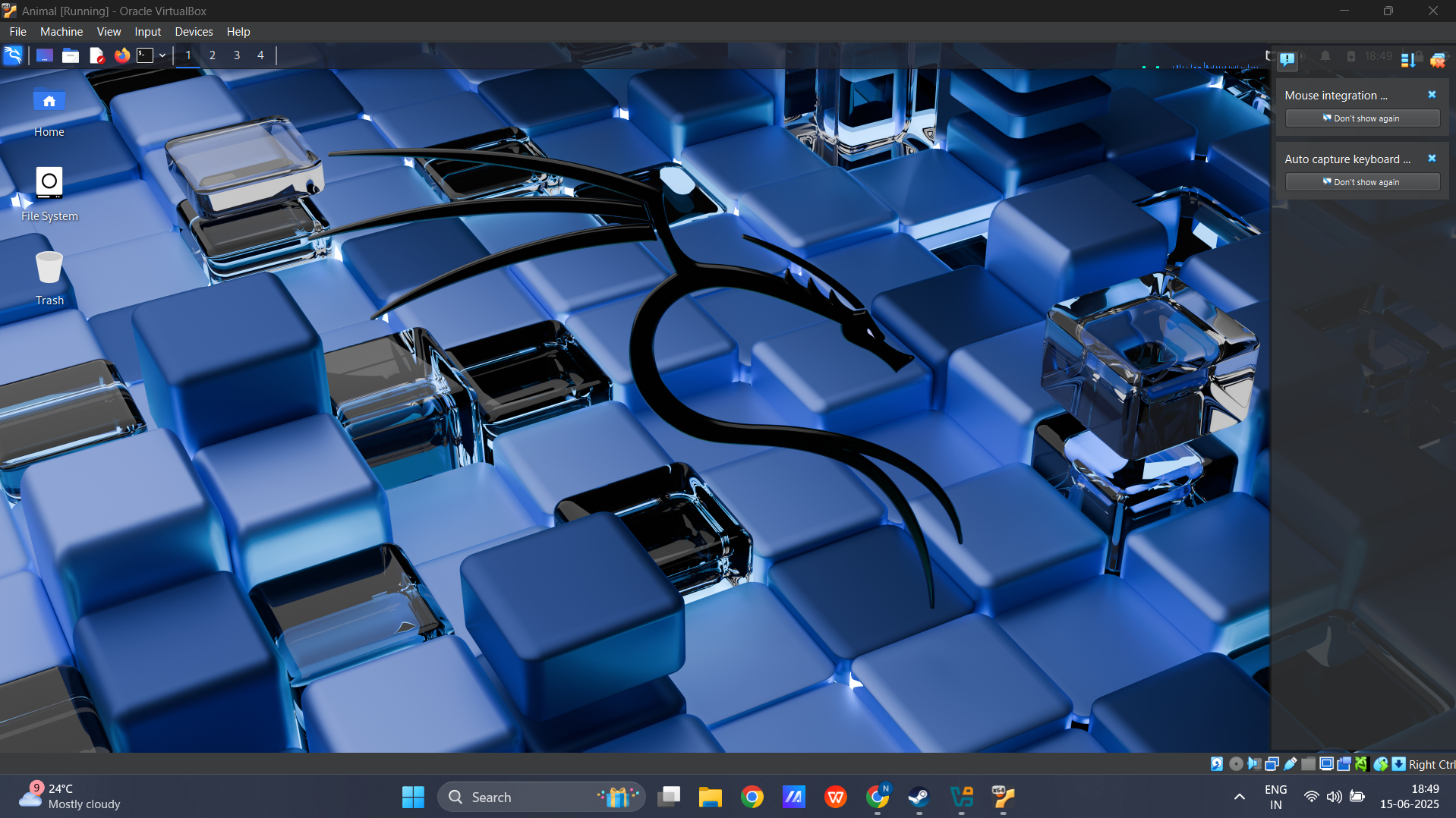The height and width of the screenshot is (818, 1456).
Task: Select the Mouse integration notification text
Action: click(x=1336, y=96)
